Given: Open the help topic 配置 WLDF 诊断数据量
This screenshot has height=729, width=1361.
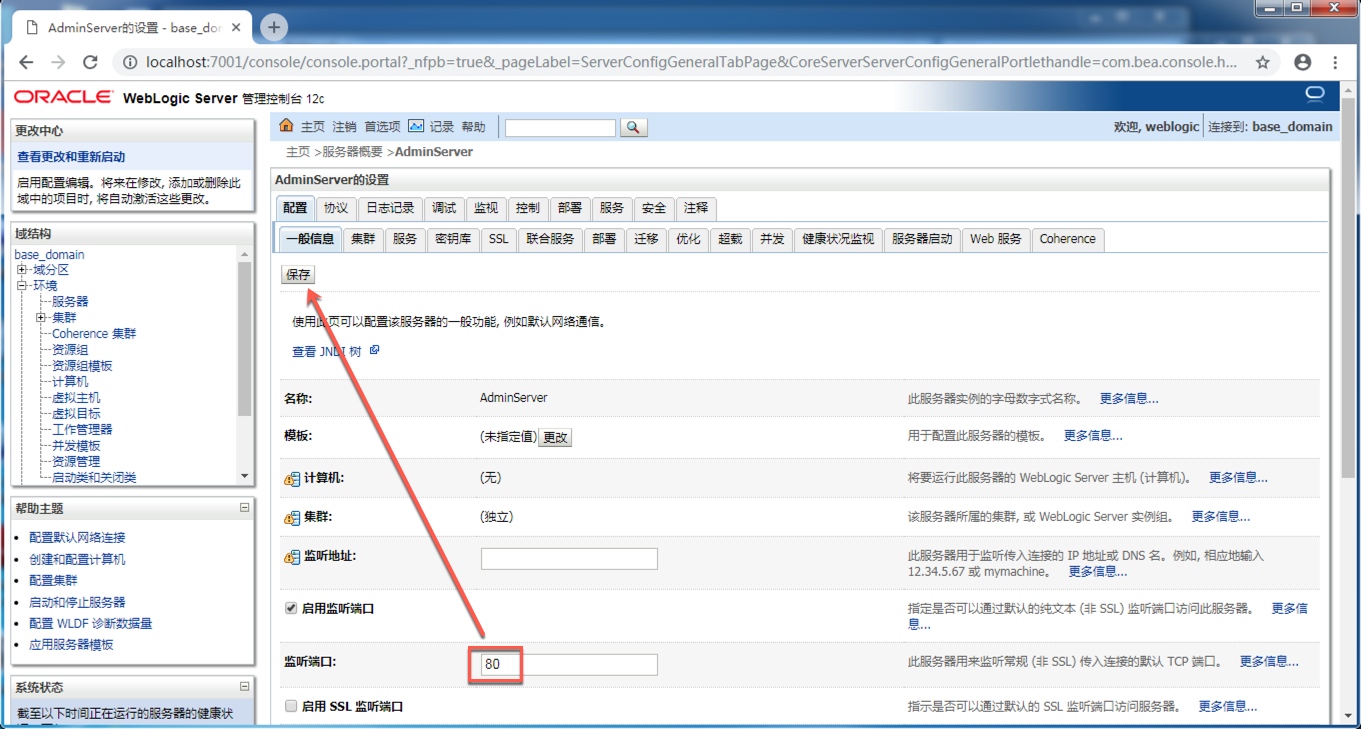Looking at the screenshot, I should click(91, 624).
